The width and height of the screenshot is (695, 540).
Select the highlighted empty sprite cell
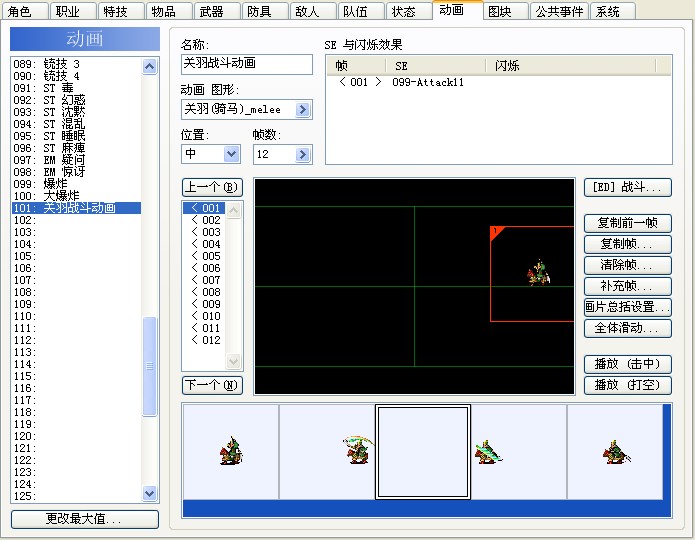coord(423,451)
